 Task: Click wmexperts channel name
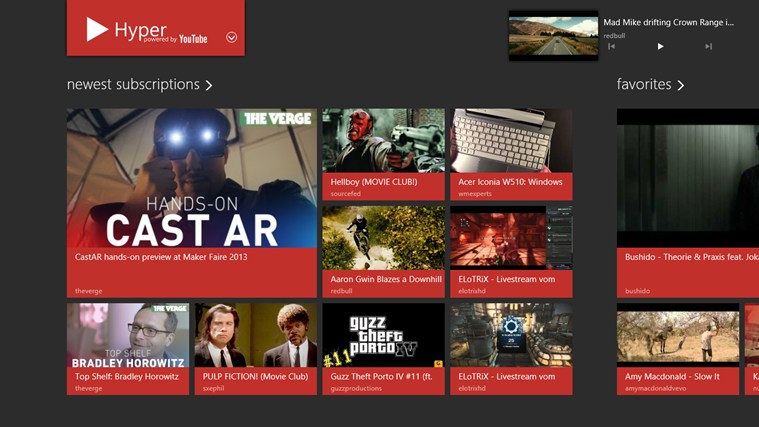[x=475, y=194]
